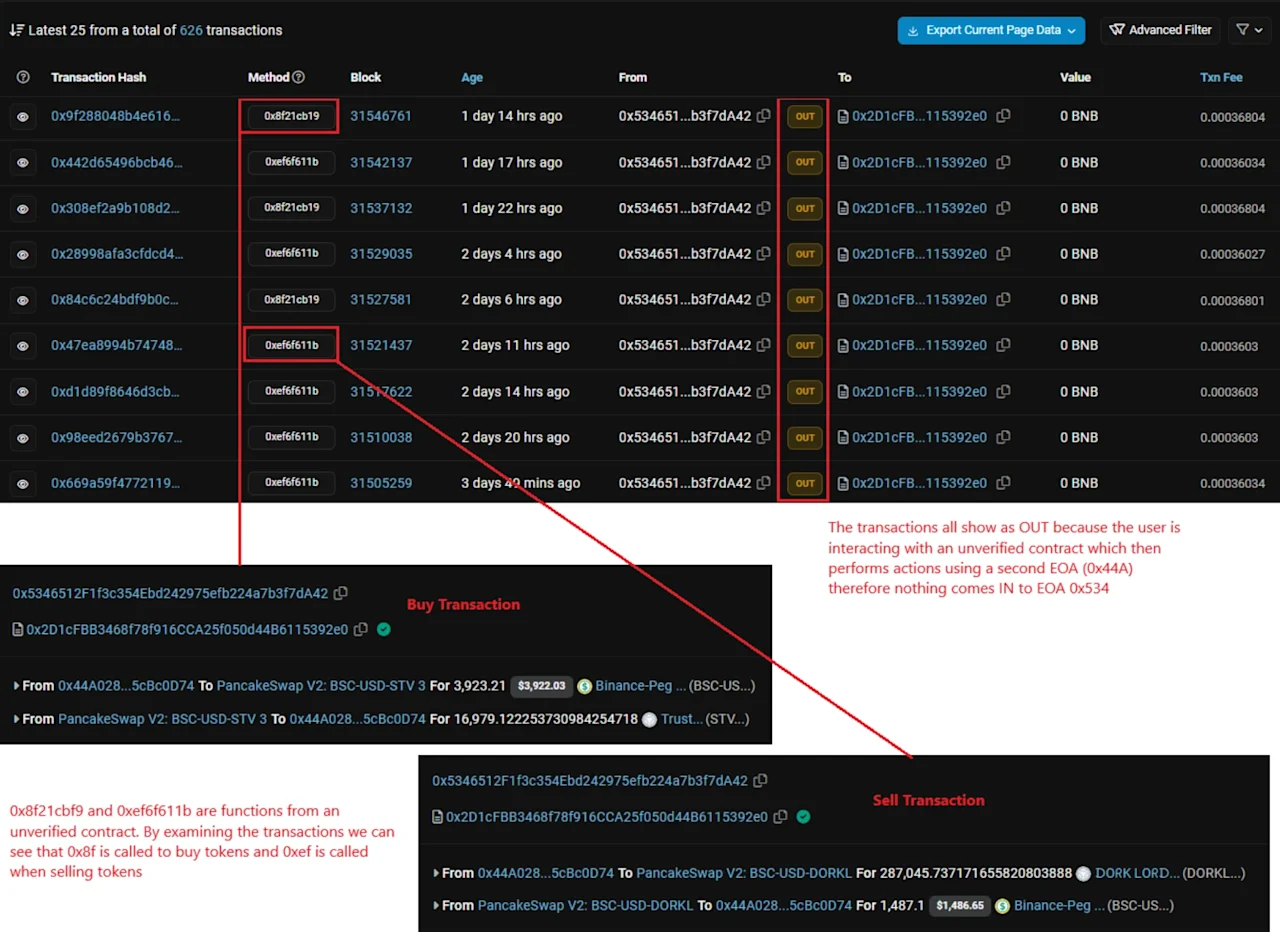Open the filter funnel dropdown
1280x932 pixels.
(1249, 30)
